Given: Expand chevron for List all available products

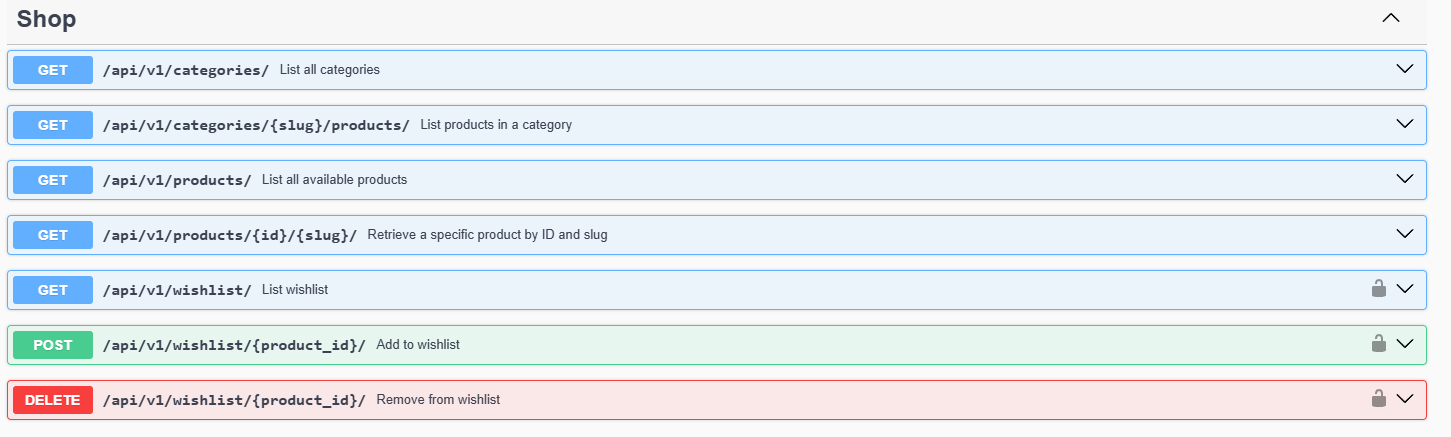Looking at the screenshot, I should [x=1404, y=179].
